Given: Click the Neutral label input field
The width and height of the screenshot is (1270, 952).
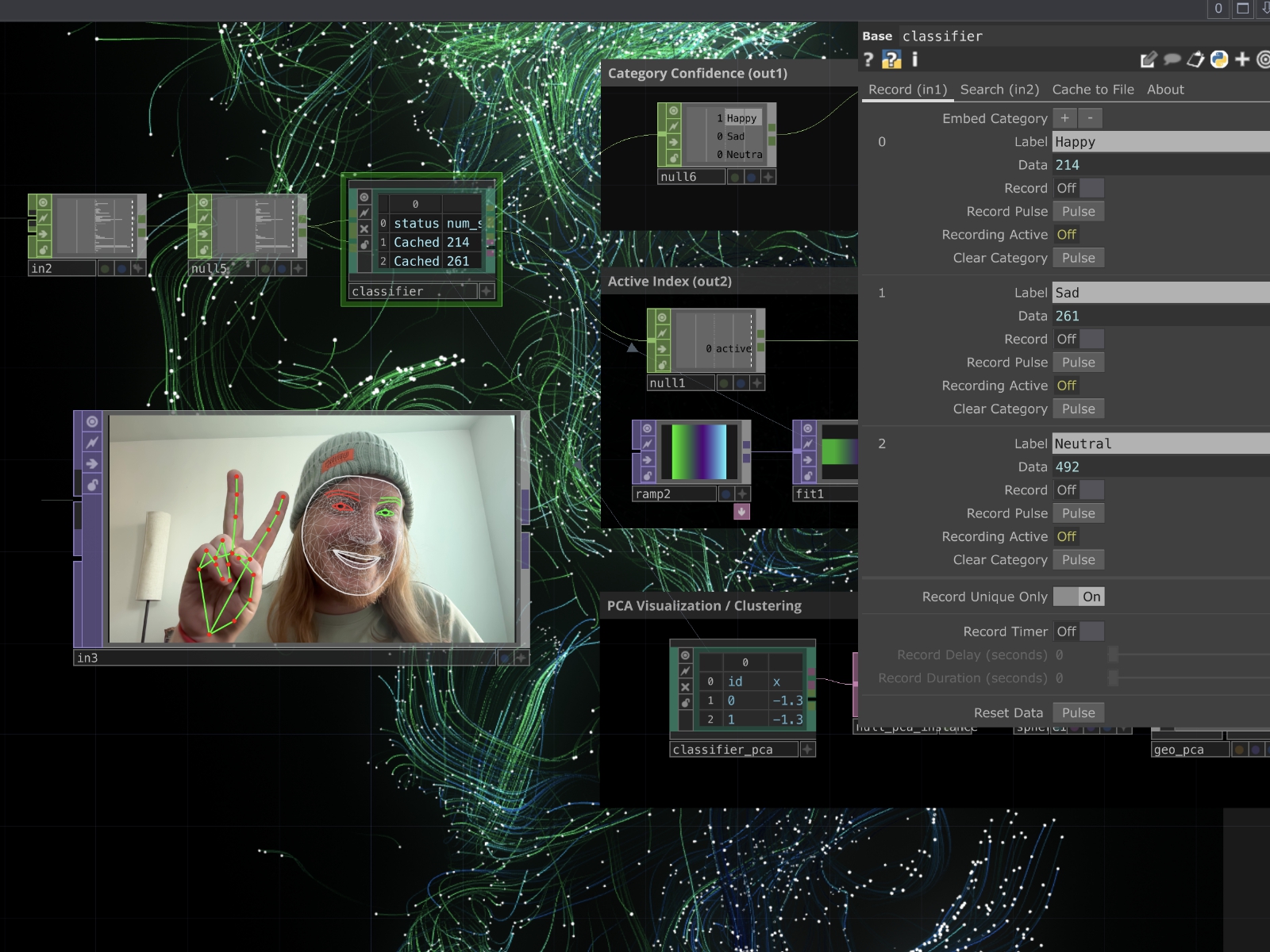Looking at the screenshot, I should (1159, 443).
